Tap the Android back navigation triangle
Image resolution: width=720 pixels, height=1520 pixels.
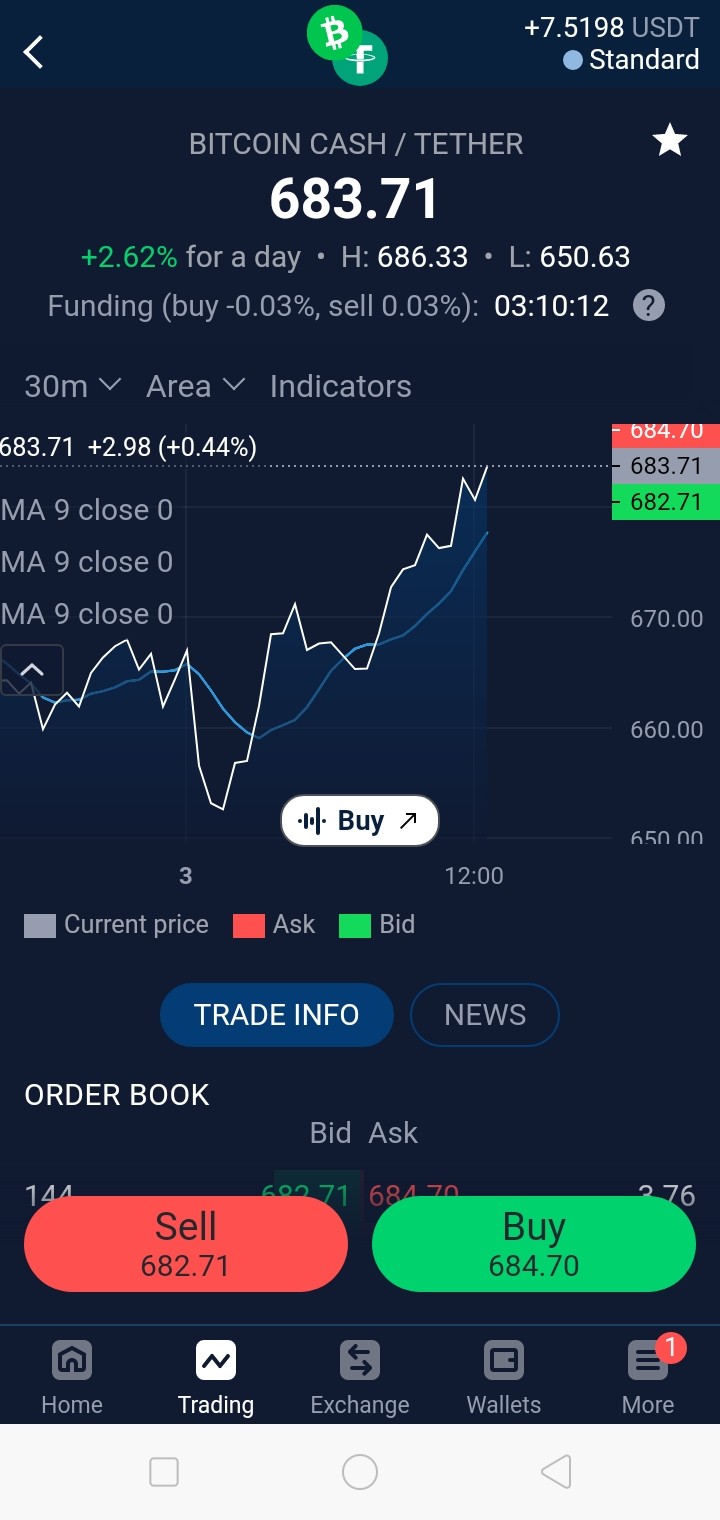point(556,1471)
